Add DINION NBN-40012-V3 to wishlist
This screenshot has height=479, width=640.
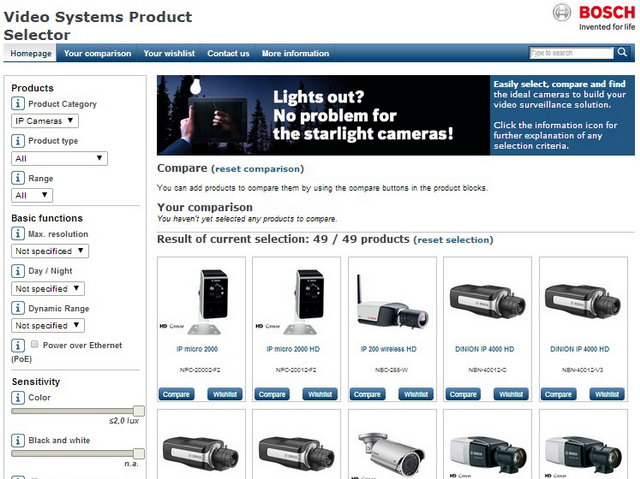click(x=607, y=394)
